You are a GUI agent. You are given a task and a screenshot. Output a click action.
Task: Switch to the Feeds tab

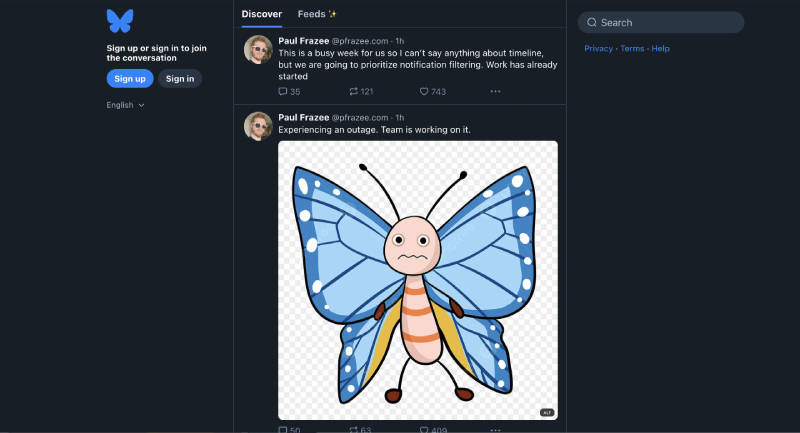316,14
